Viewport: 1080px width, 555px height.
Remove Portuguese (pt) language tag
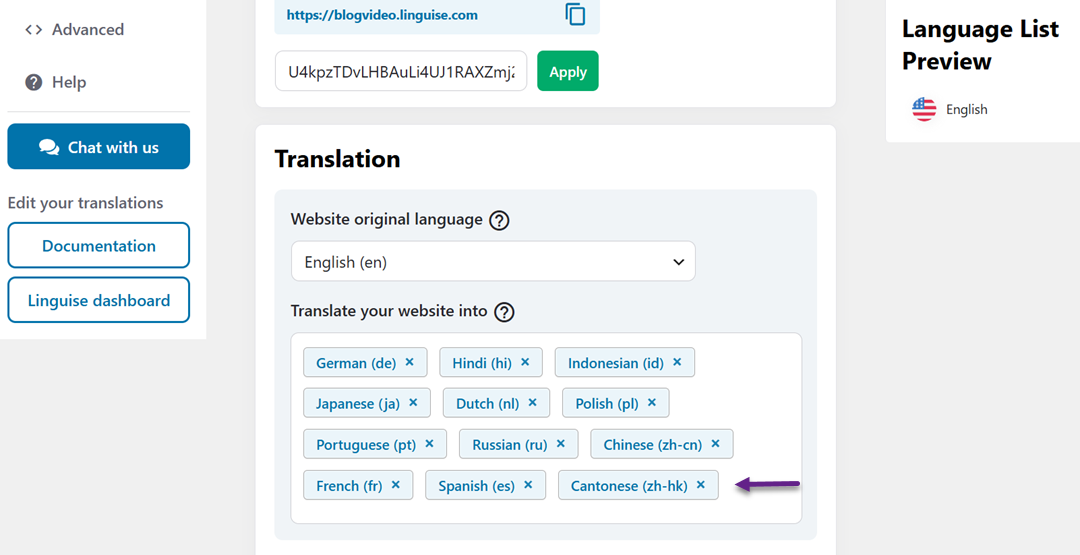tap(429, 444)
